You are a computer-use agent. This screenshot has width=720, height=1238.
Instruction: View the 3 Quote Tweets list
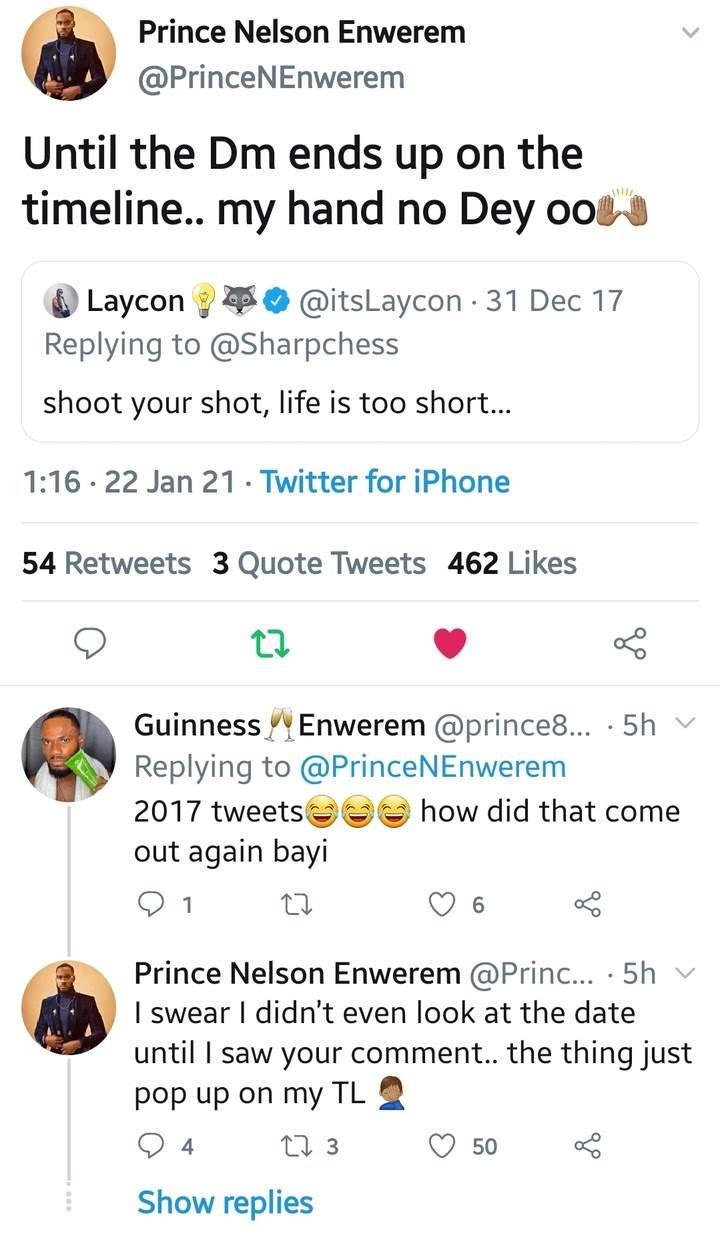(x=319, y=564)
